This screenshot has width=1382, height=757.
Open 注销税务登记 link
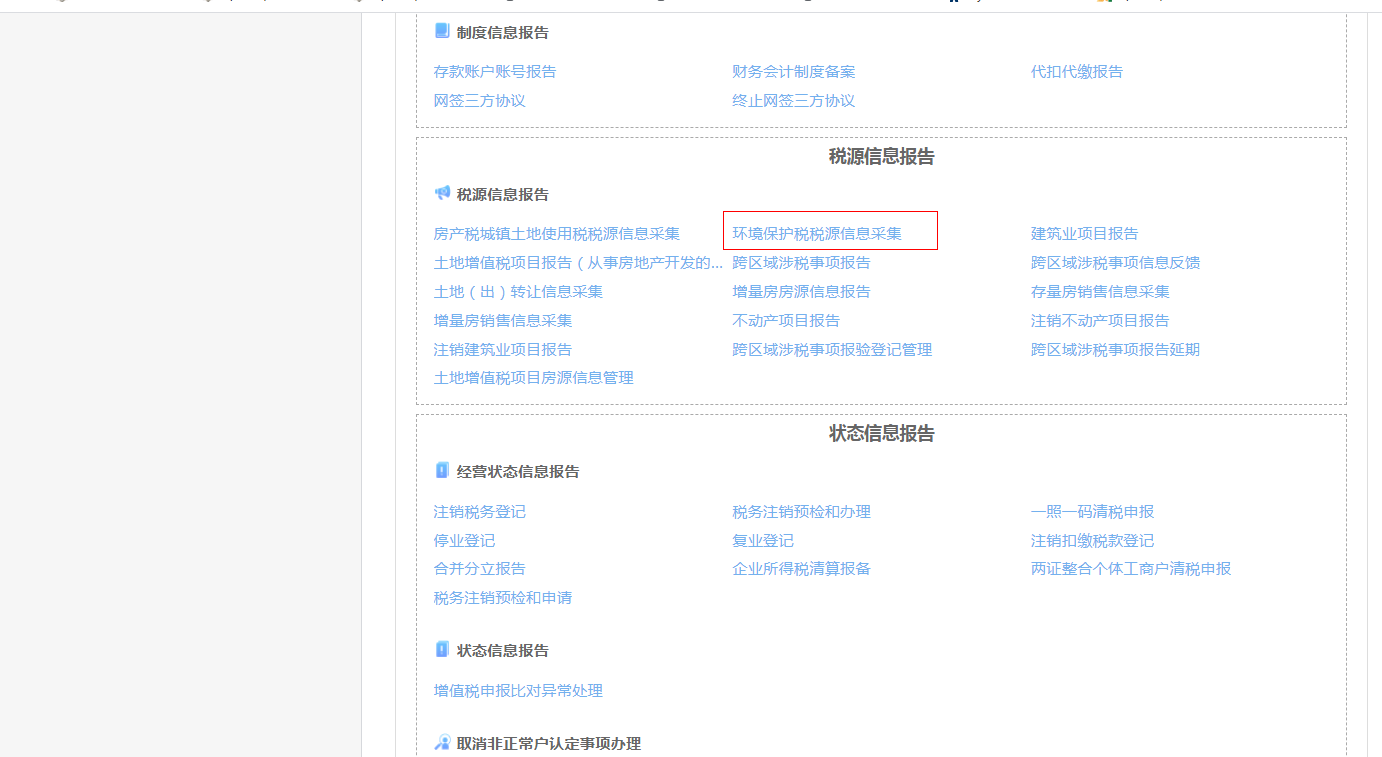pos(479,512)
